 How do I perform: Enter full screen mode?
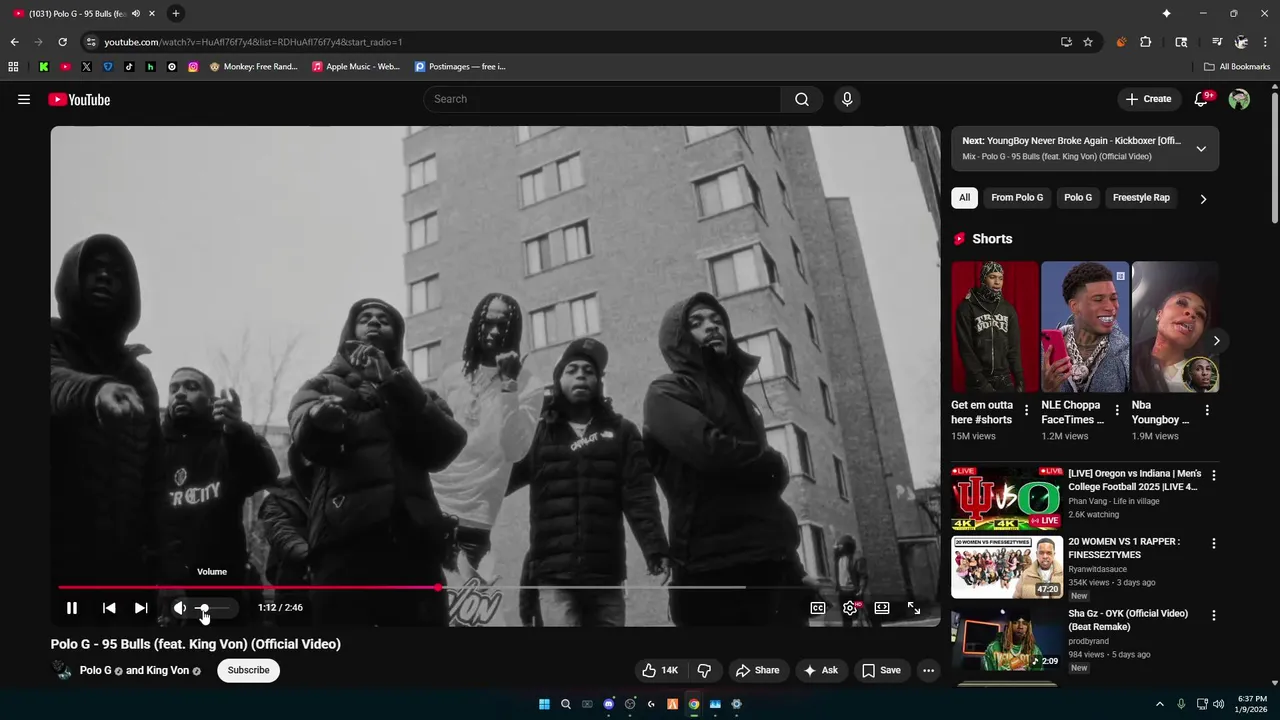(x=914, y=608)
